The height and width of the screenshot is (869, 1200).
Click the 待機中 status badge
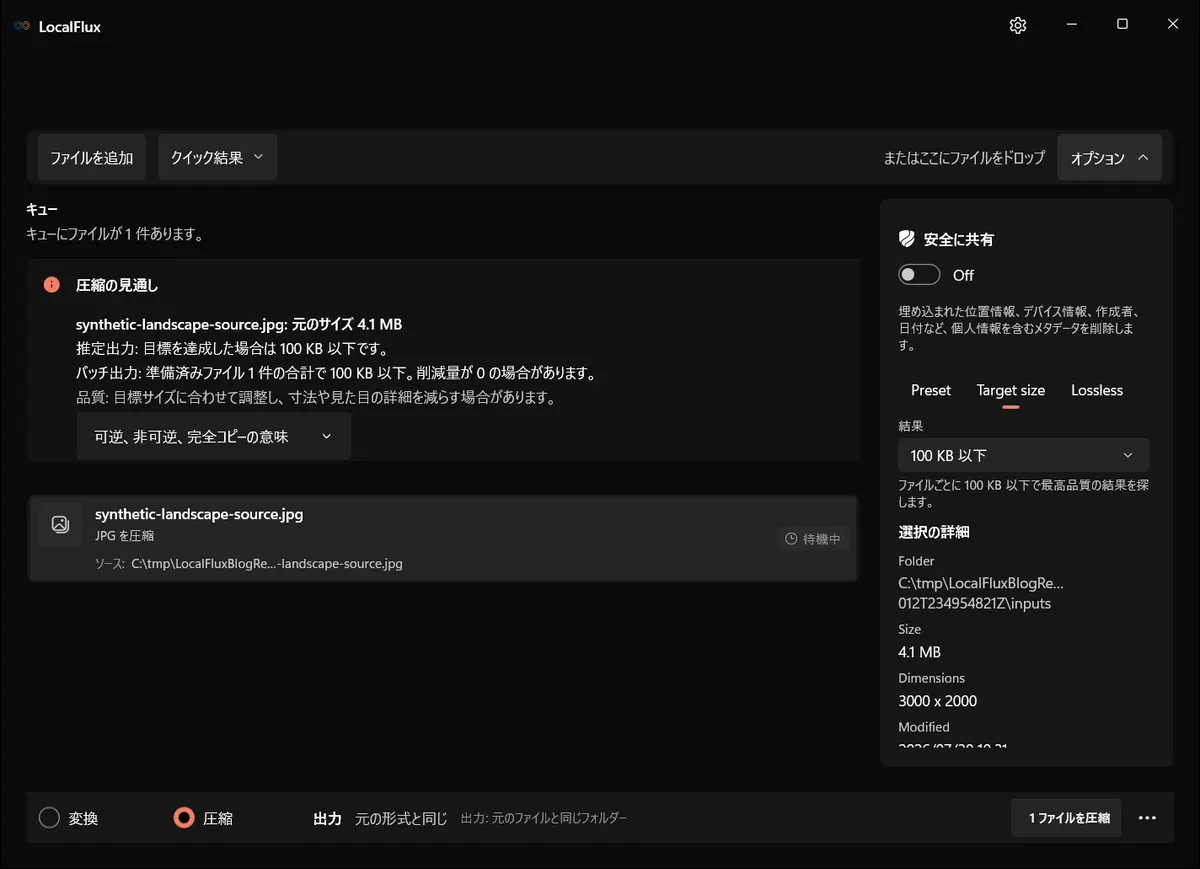(x=813, y=539)
